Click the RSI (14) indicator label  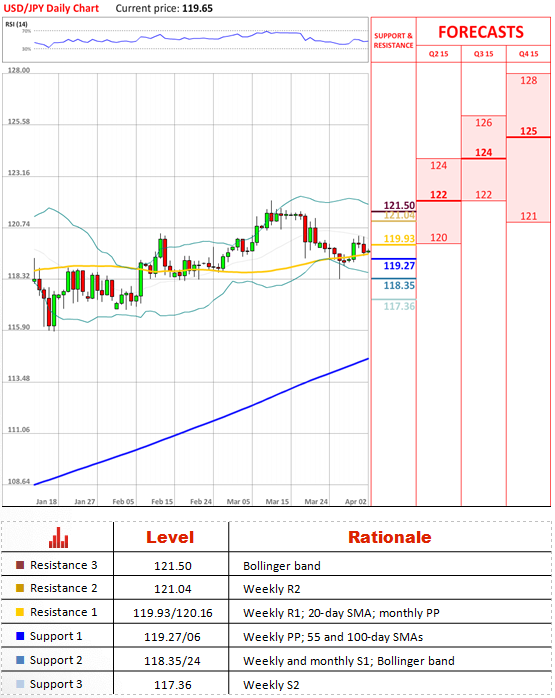[16, 24]
